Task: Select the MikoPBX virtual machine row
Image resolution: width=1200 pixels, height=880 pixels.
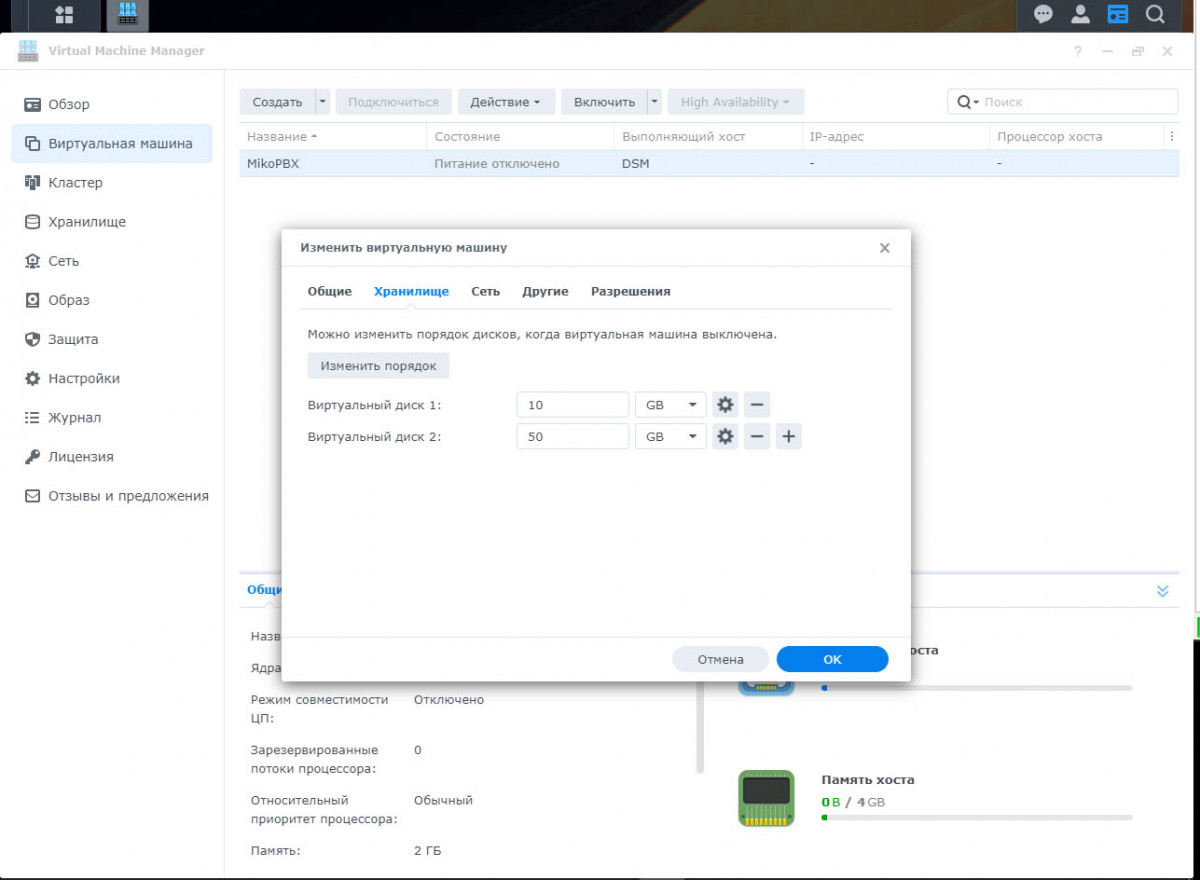Action: pos(709,163)
